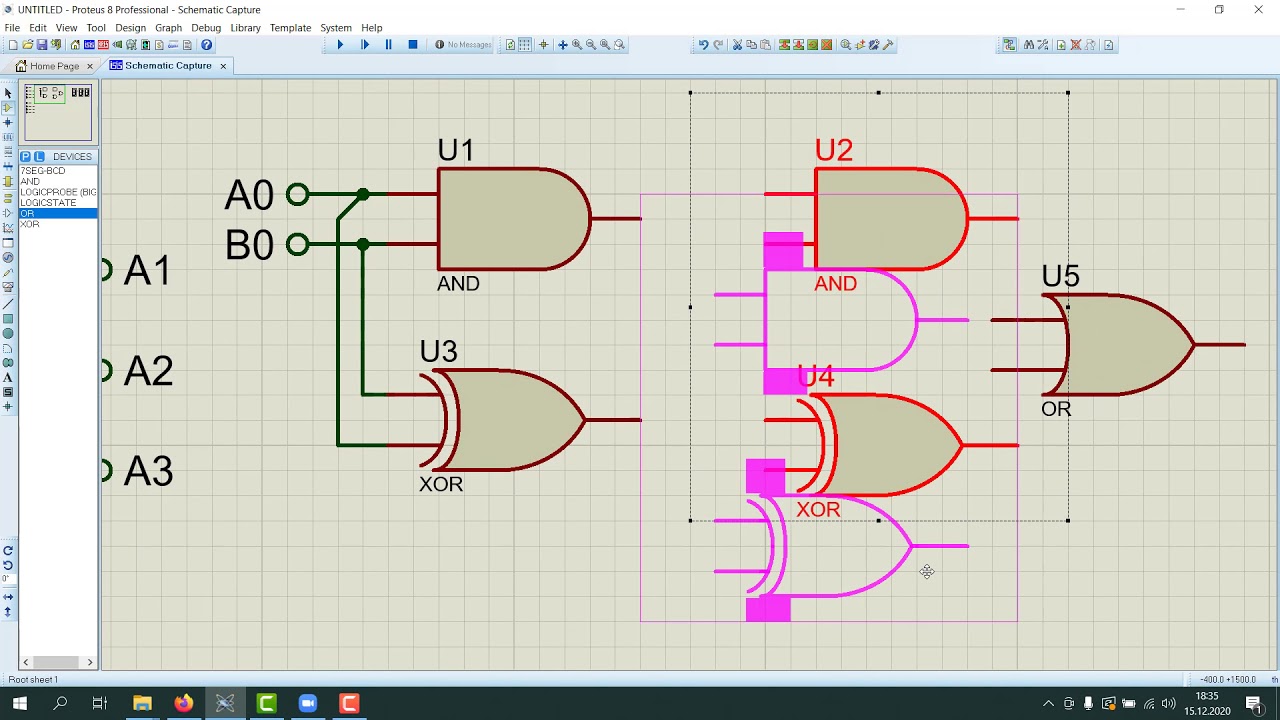
Task: Open the Debug menu
Action: click(x=206, y=27)
